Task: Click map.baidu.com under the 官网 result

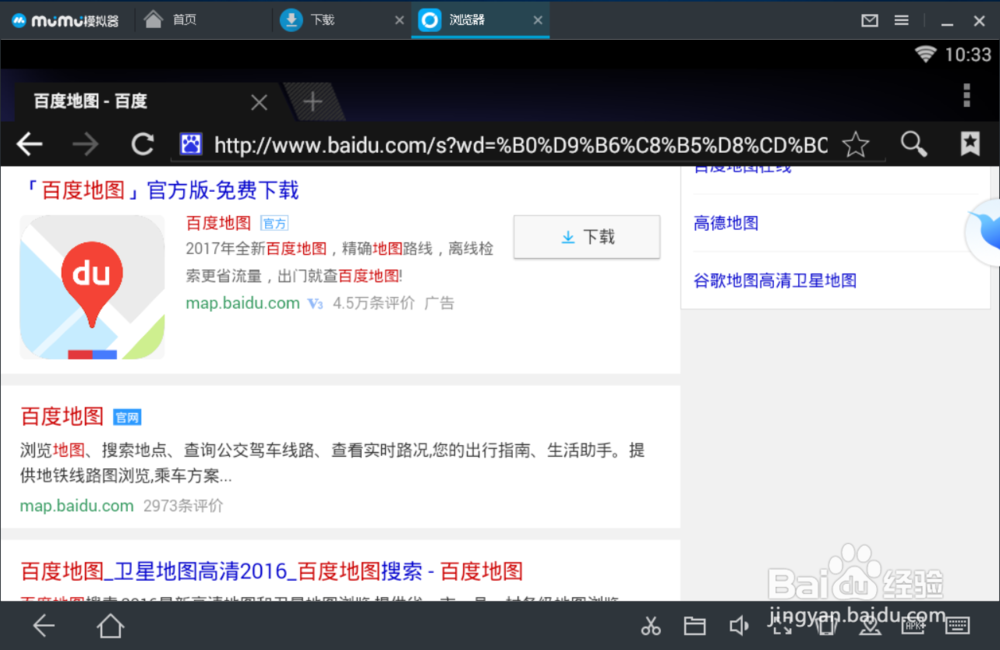Action: [77, 506]
